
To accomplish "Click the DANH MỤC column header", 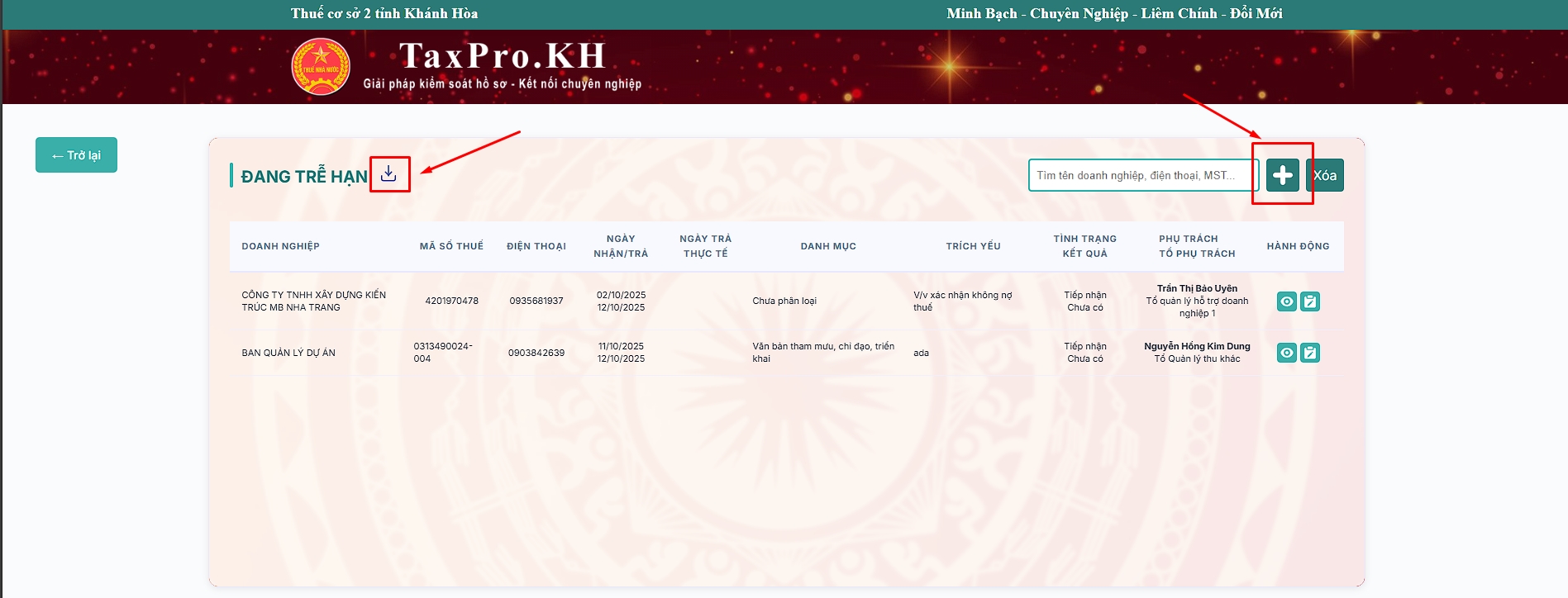I will pos(828,246).
